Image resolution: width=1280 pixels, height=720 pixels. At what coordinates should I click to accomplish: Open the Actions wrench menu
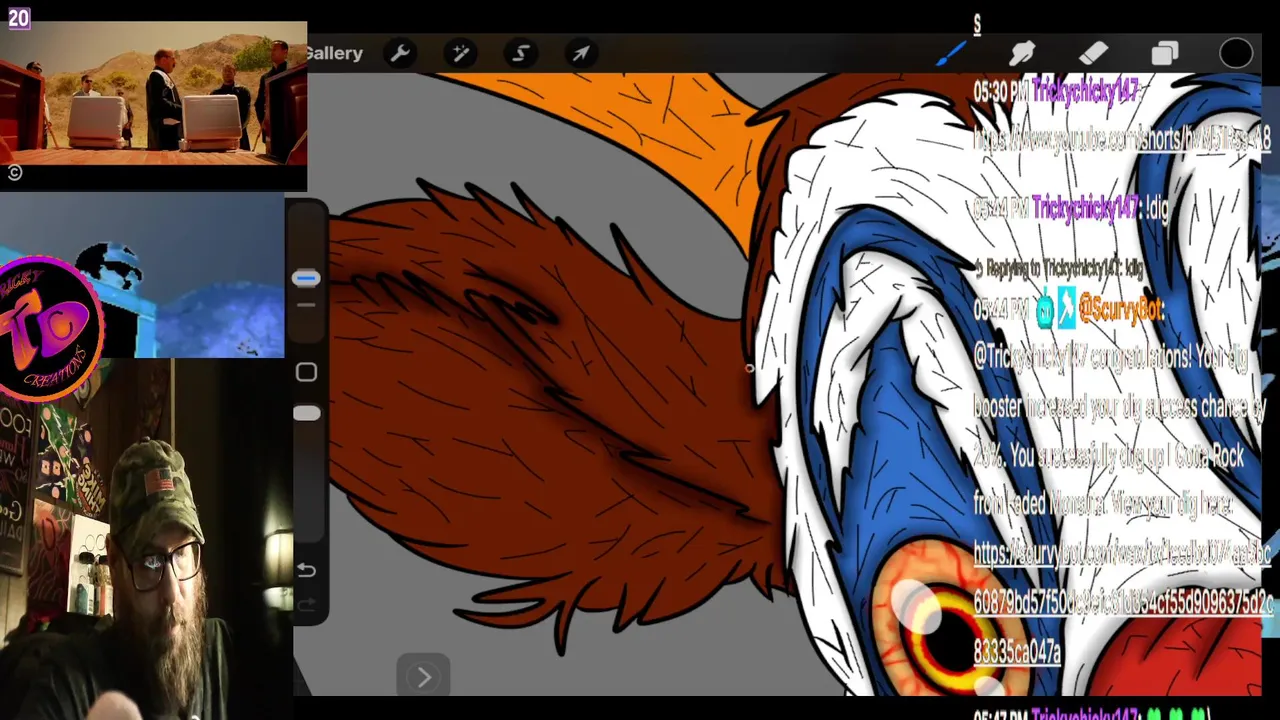400,53
